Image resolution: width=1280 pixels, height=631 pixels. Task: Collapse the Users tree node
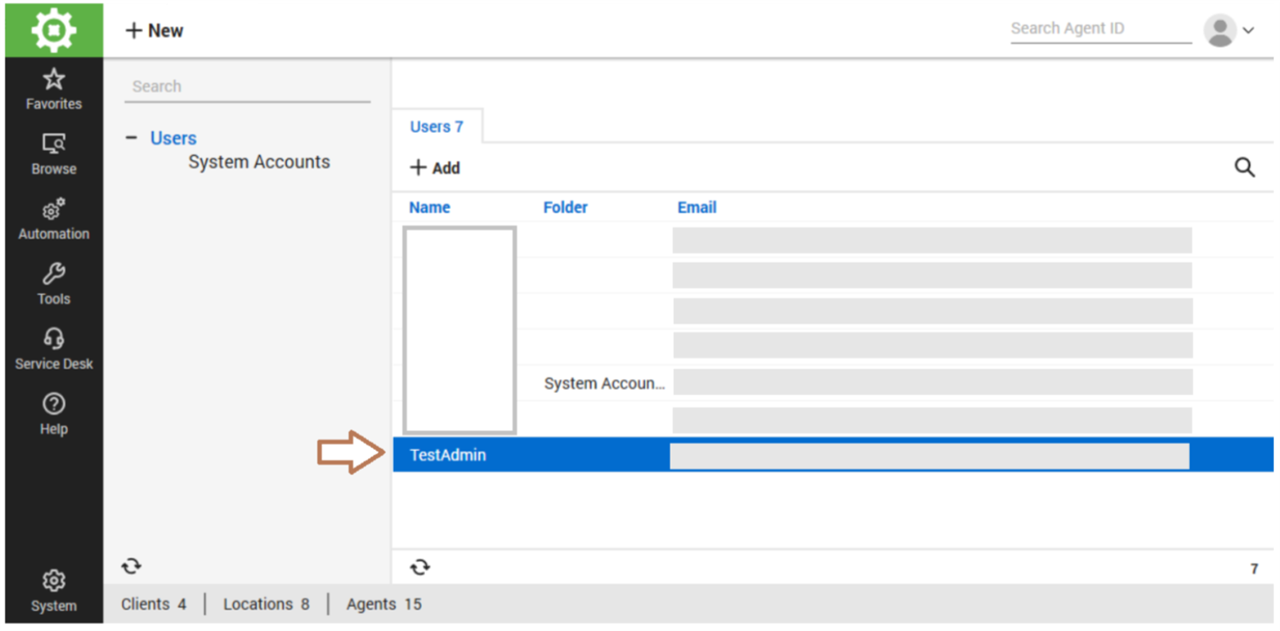tap(131, 138)
